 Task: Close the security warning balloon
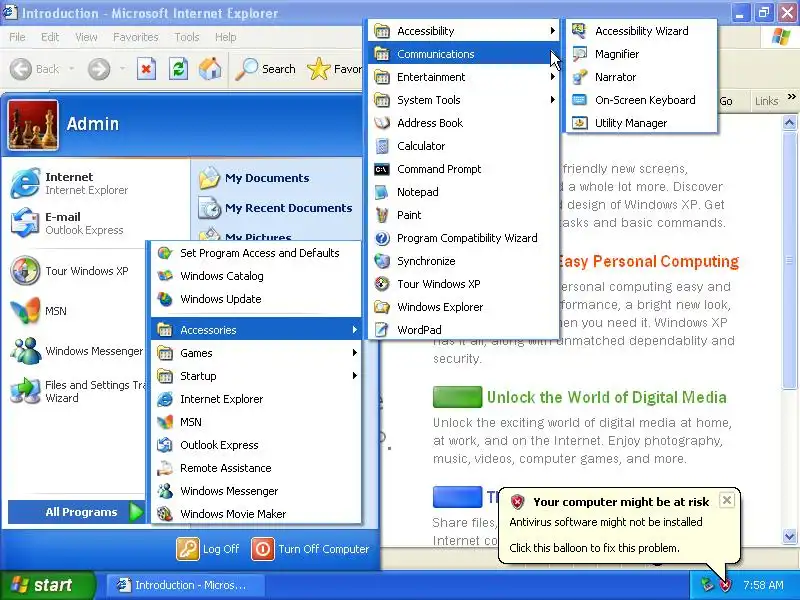[727, 500]
